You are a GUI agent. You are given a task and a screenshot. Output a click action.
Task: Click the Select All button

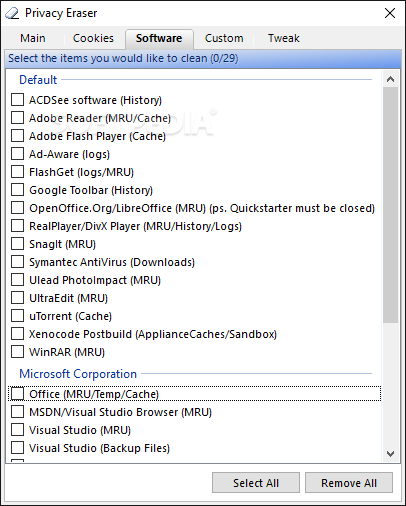tap(256, 483)
